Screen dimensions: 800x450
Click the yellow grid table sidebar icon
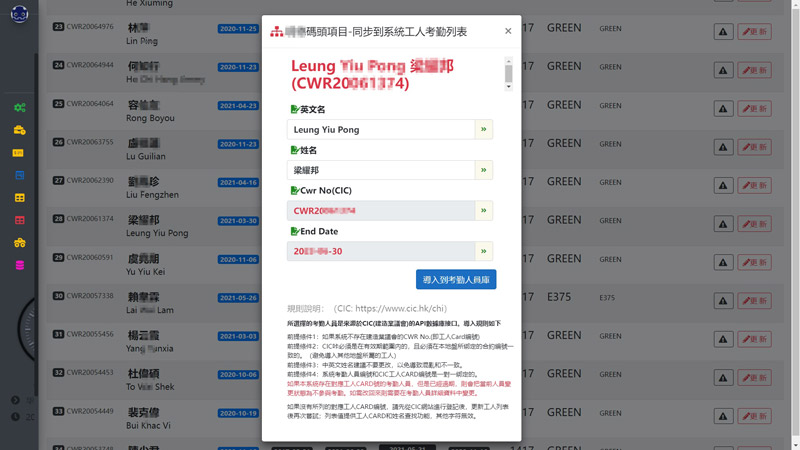point(19,198)
